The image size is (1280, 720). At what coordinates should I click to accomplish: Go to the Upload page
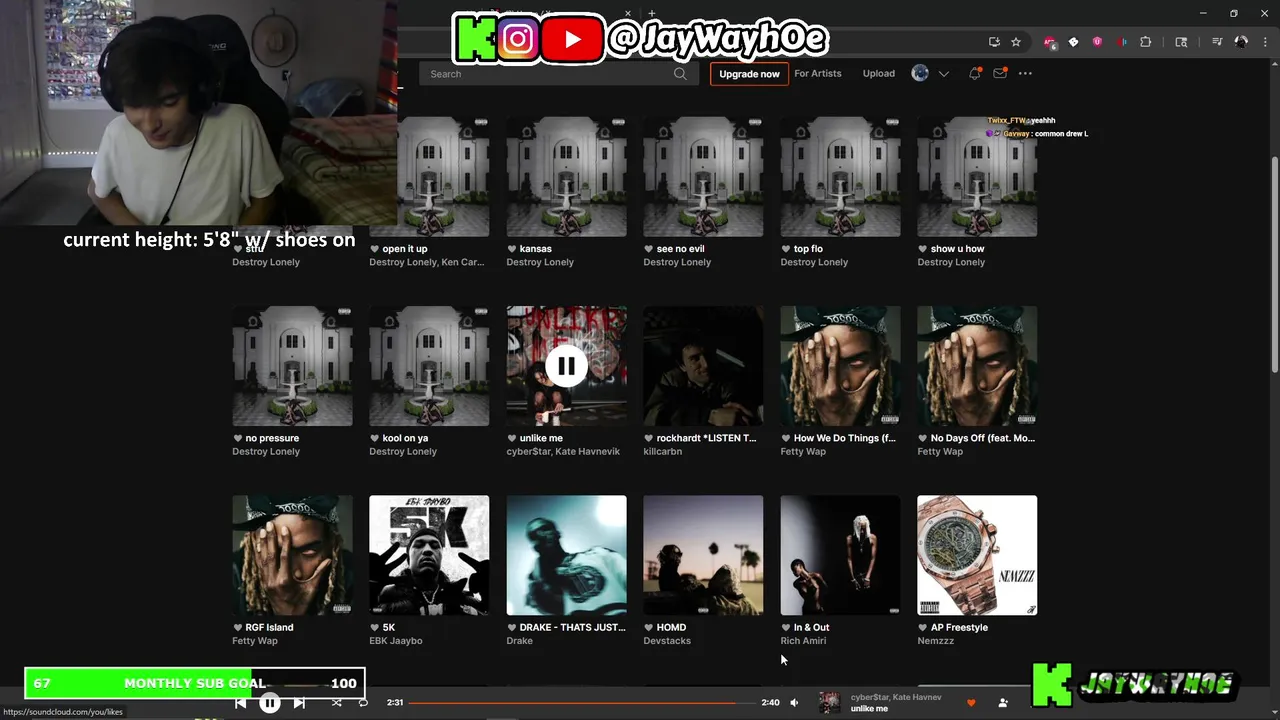[879, 73]
